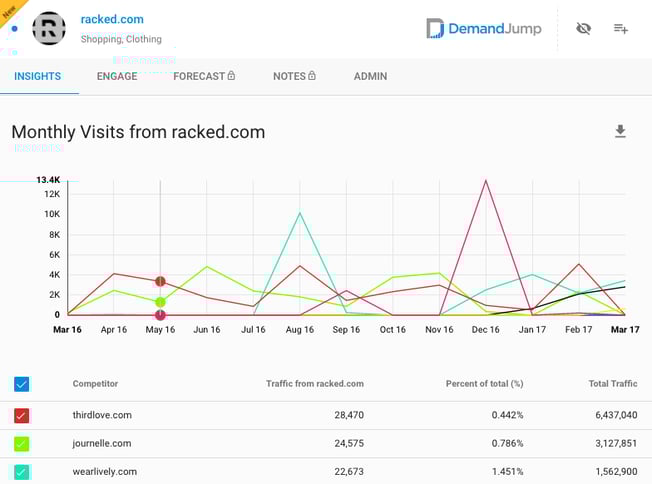
Task: Select the thirdlove.com competitor name
Action: 102,415
